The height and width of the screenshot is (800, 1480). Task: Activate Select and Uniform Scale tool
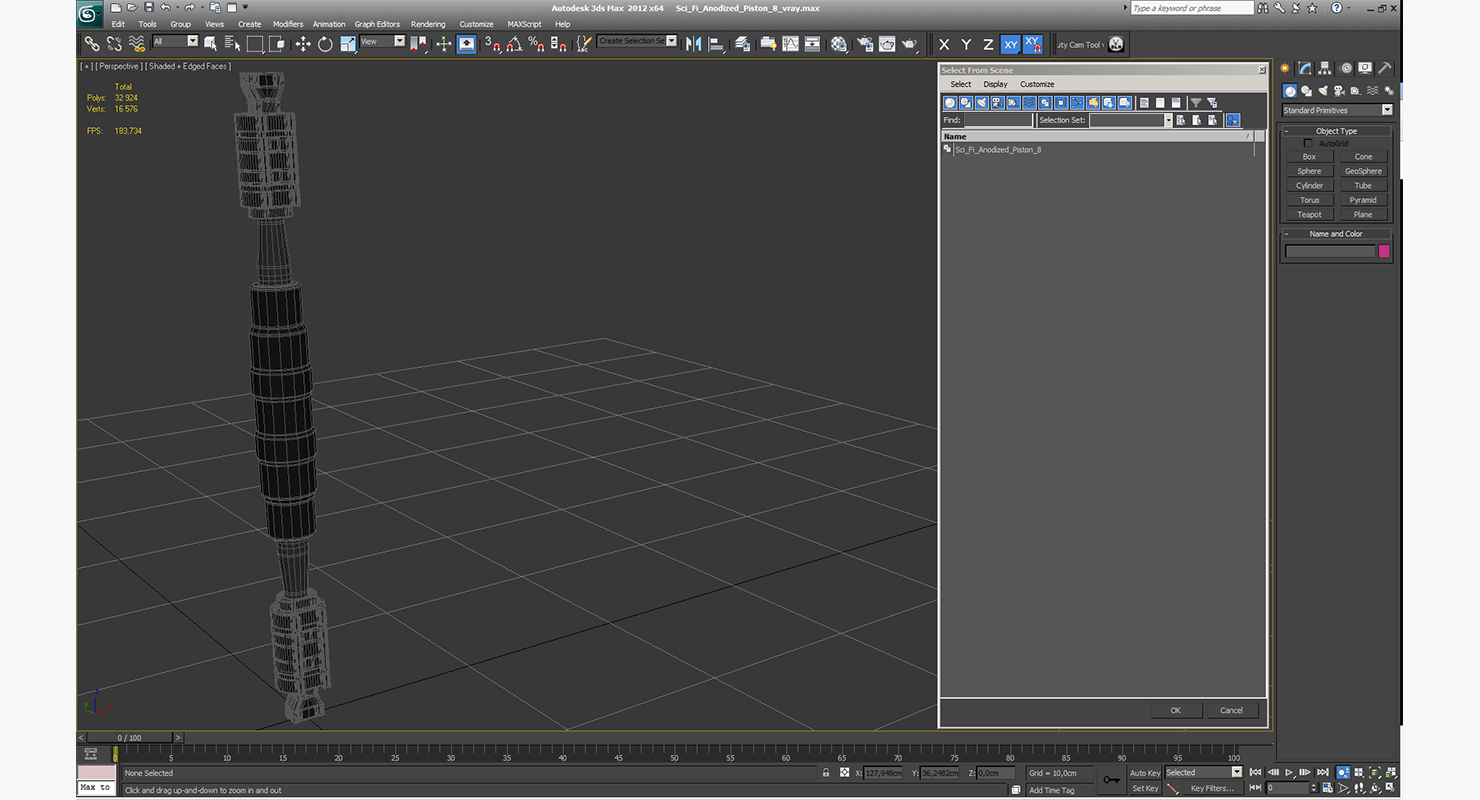tap(347, 44)
